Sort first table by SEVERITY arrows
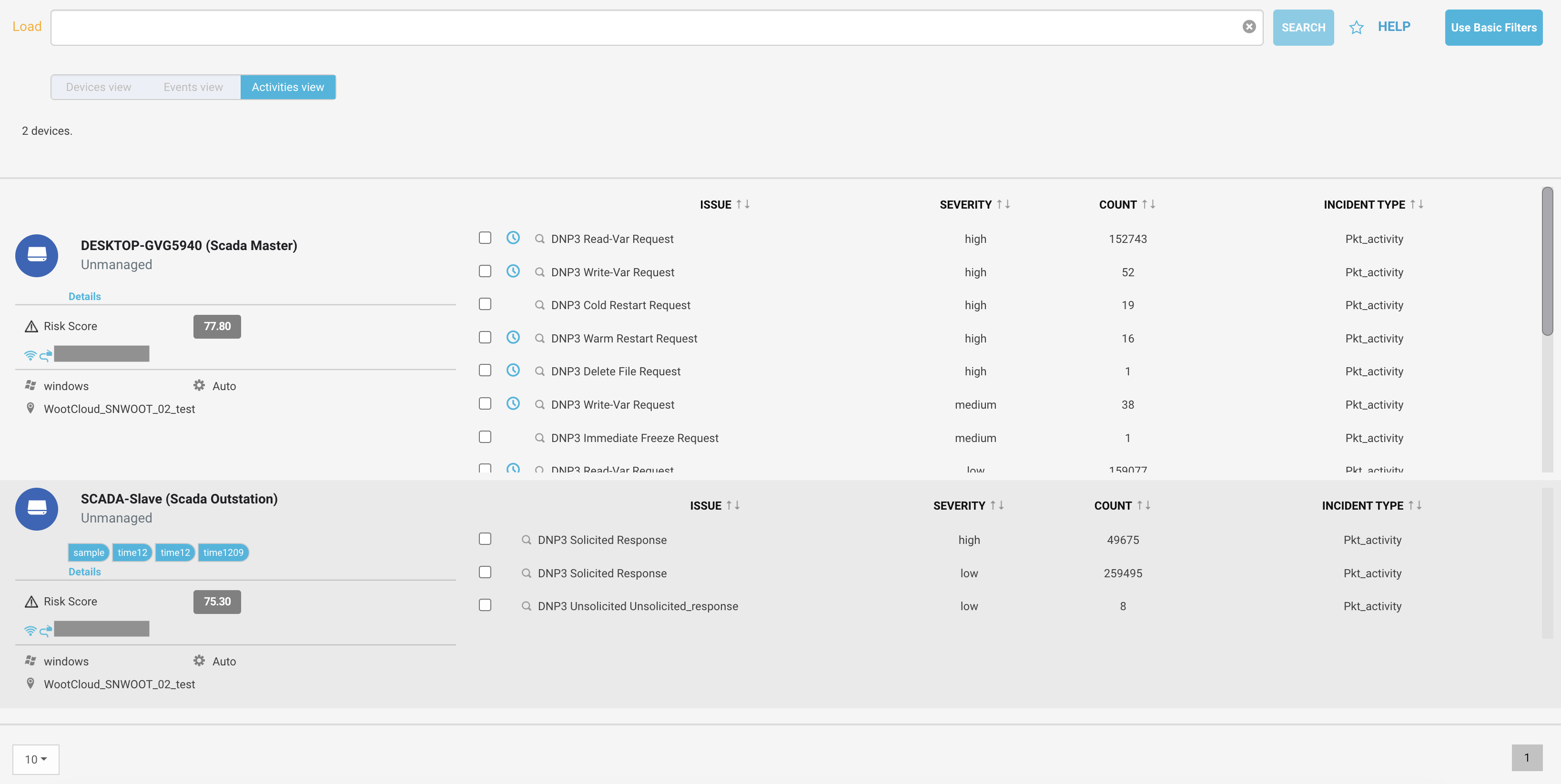 1003,204
